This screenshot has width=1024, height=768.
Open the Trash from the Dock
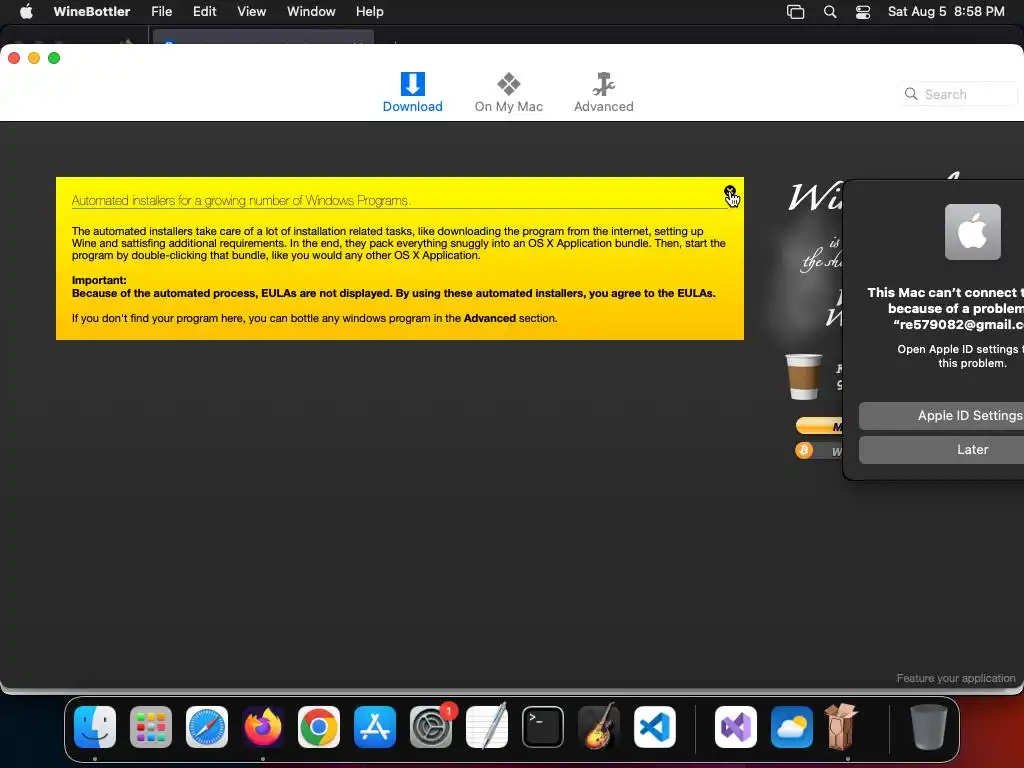[929, 726]
